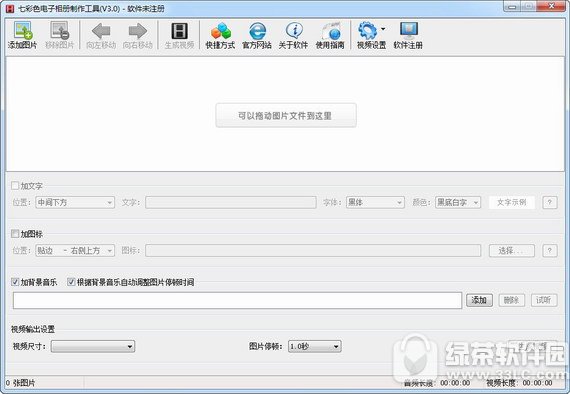Click the 添加 (add) music button
Screen dimensions: 570x394
[479, 300]
